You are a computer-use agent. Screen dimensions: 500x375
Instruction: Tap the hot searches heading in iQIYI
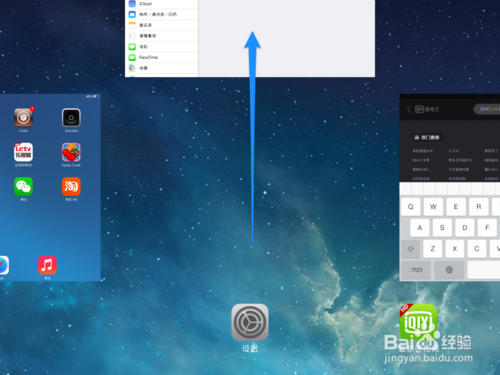[x=427, y=137]
